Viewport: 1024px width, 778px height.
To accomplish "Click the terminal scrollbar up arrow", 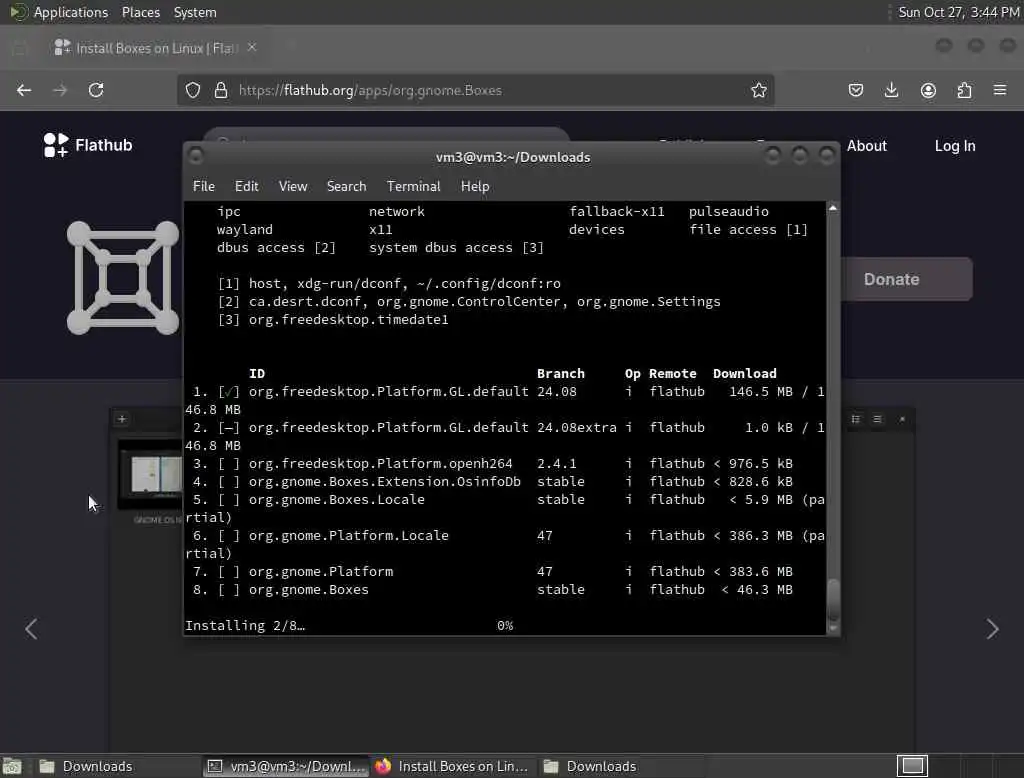I will tap(833, 208).
